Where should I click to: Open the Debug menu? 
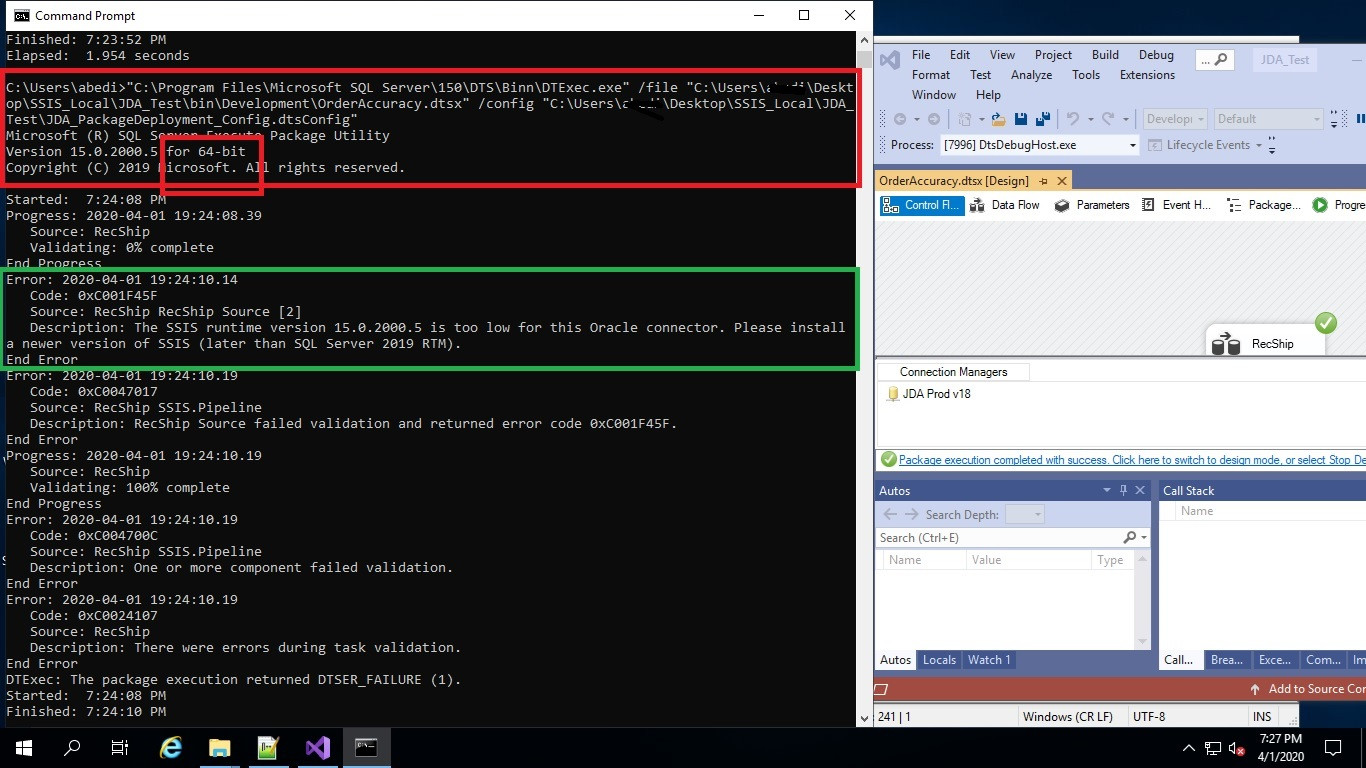[x=1156, y=55]
